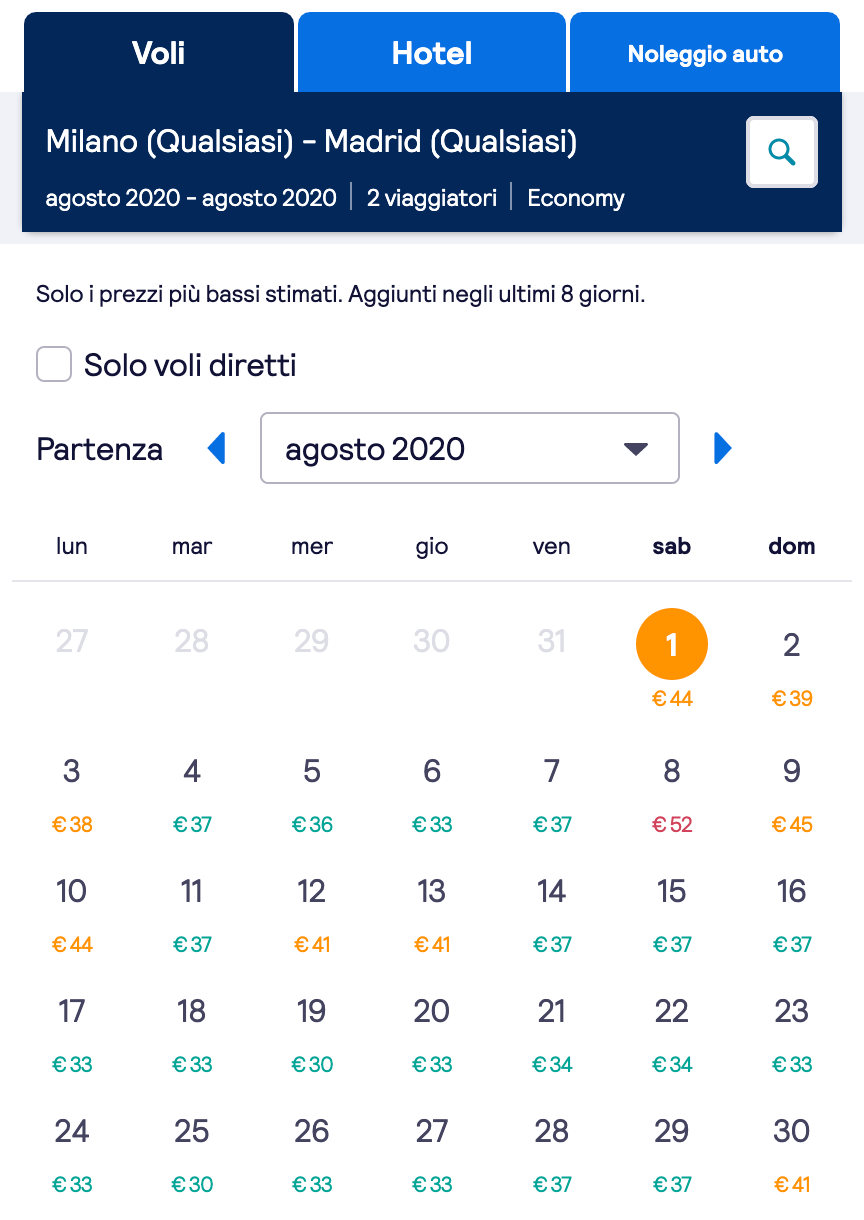Switch to the Hotel tab
Viewport: 864px width, 1220px height.
click(x=432, y=53)
